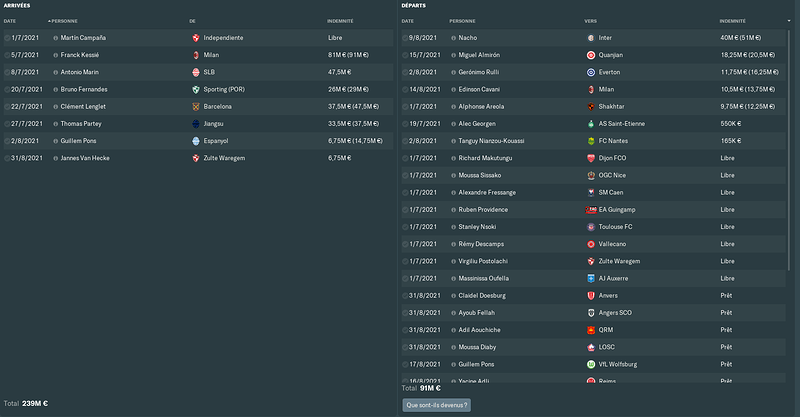Image resolution: width=800 pixels, height=417 pixels.
Task: Click the Everton crest in departures
Action: [x=591, y=72]
